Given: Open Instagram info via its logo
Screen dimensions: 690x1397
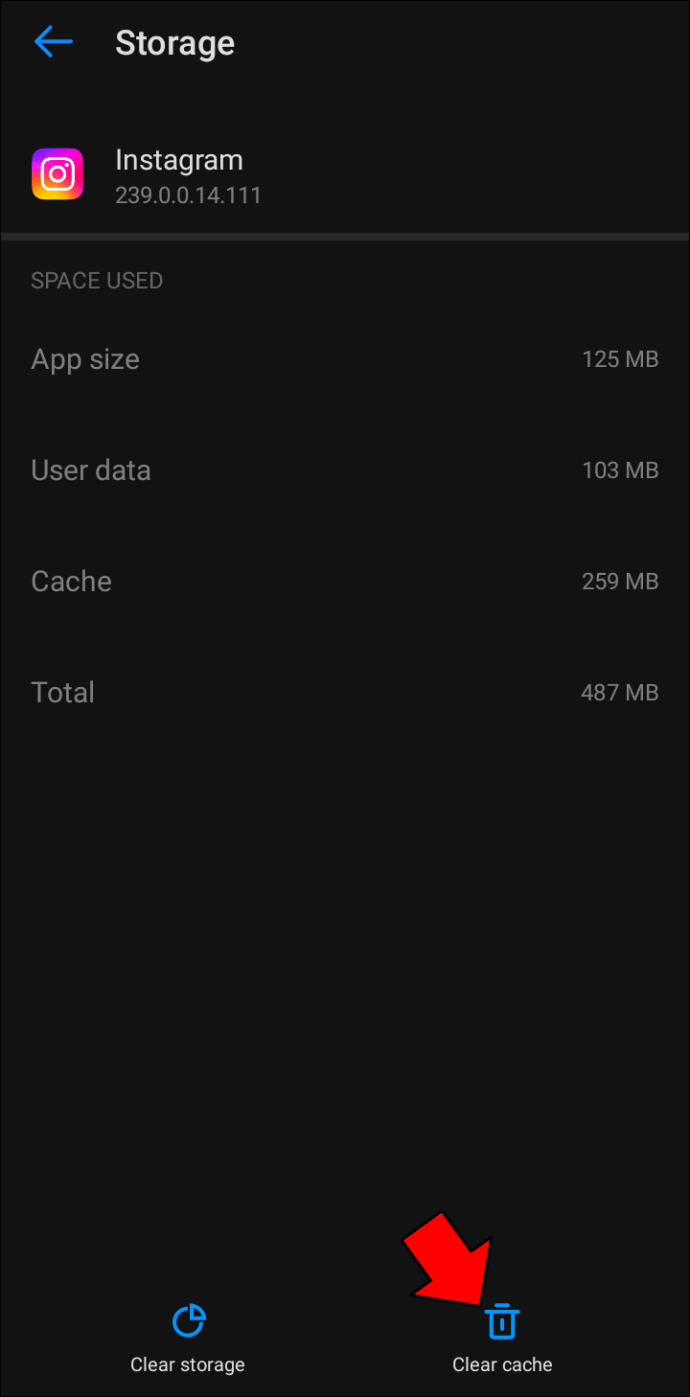Looking at the screenshot, I should (x=57, y=173).
